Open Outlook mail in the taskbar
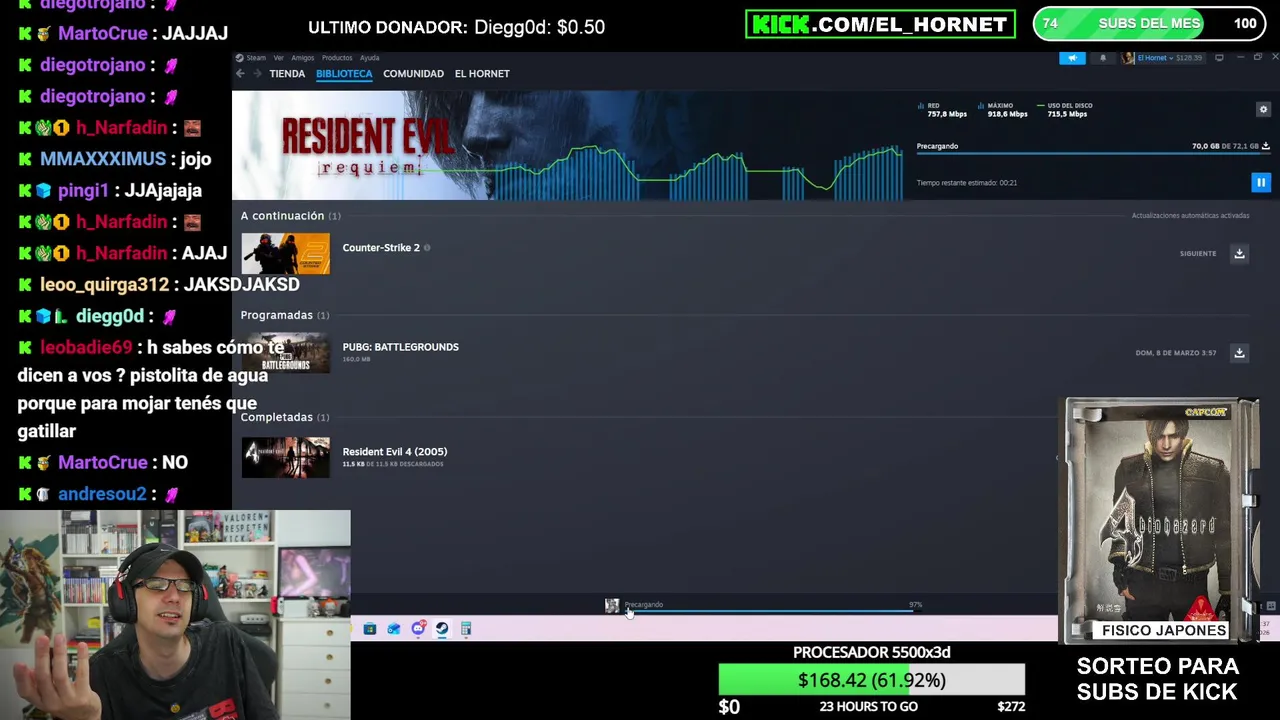The height and width of the screenshot is (720, 1280). pyautogui.click(x=394, y=629)
